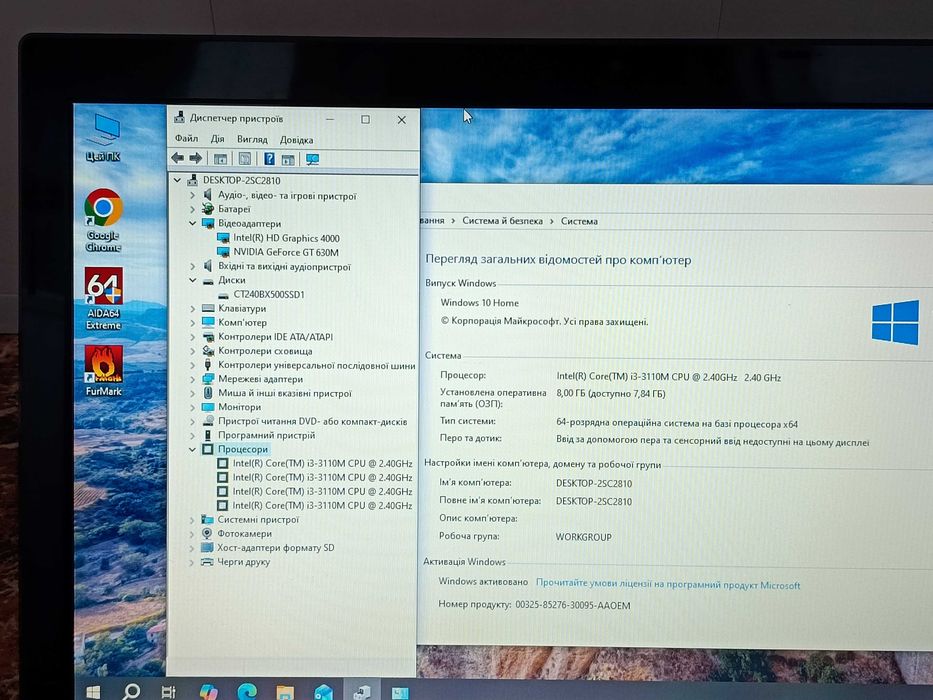Open the AIDA64 Extreme desktop shortcut
The height and width of the screenshot is (700, 933).
[x=104, y=299]
